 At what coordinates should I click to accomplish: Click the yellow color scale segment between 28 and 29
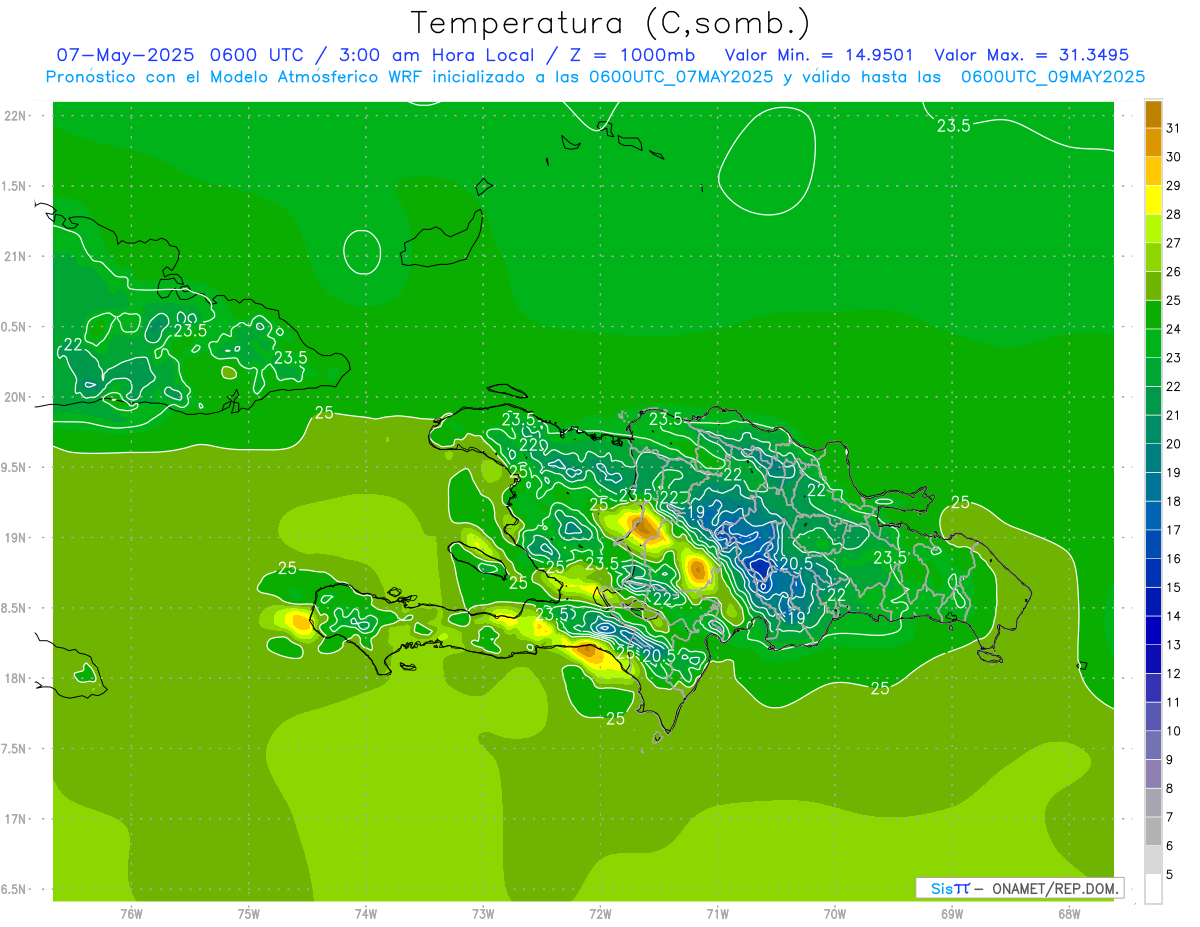point(1153,200)
